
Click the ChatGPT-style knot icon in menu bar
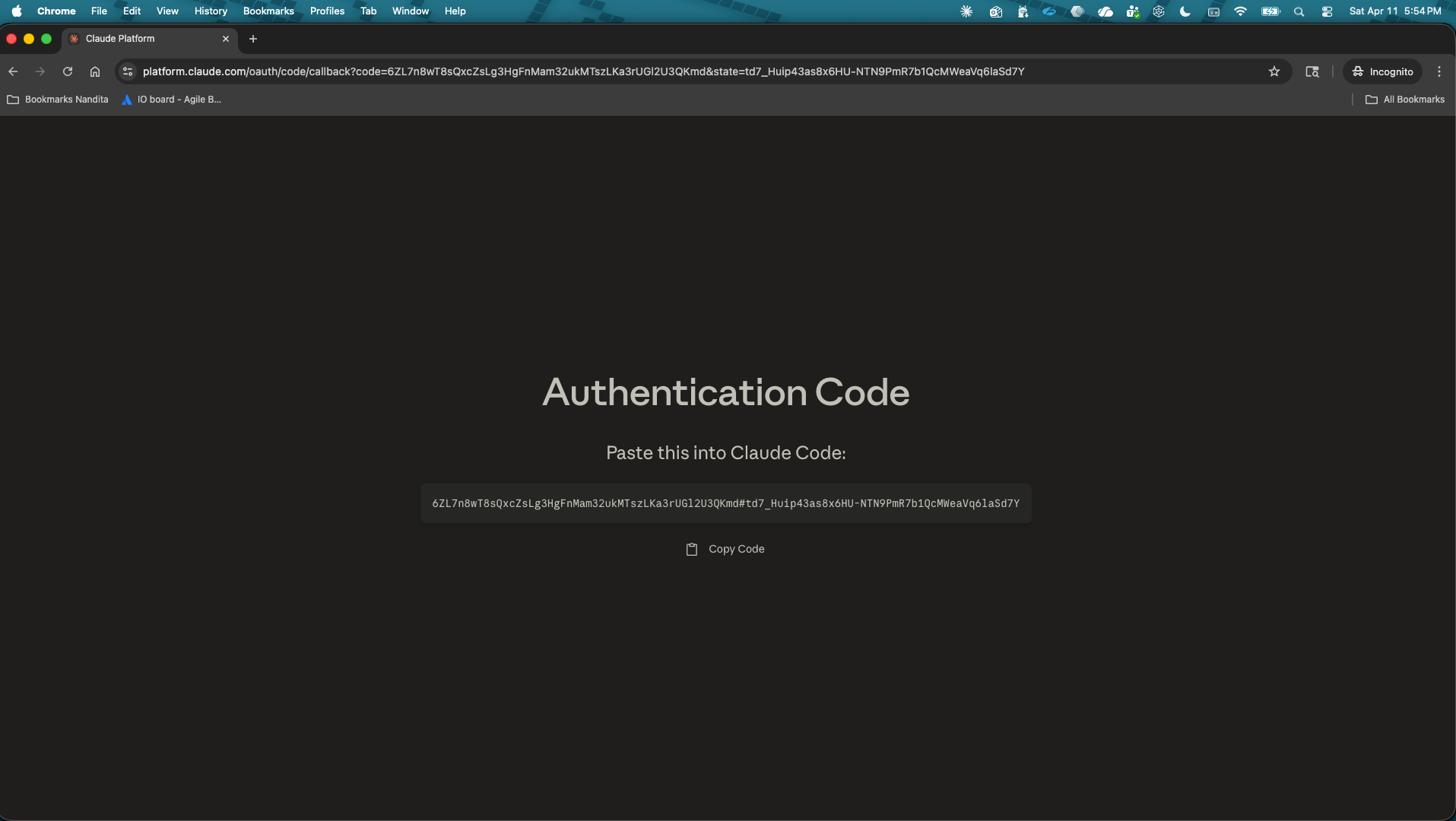pyautogui.click(x=1159, y=11)
